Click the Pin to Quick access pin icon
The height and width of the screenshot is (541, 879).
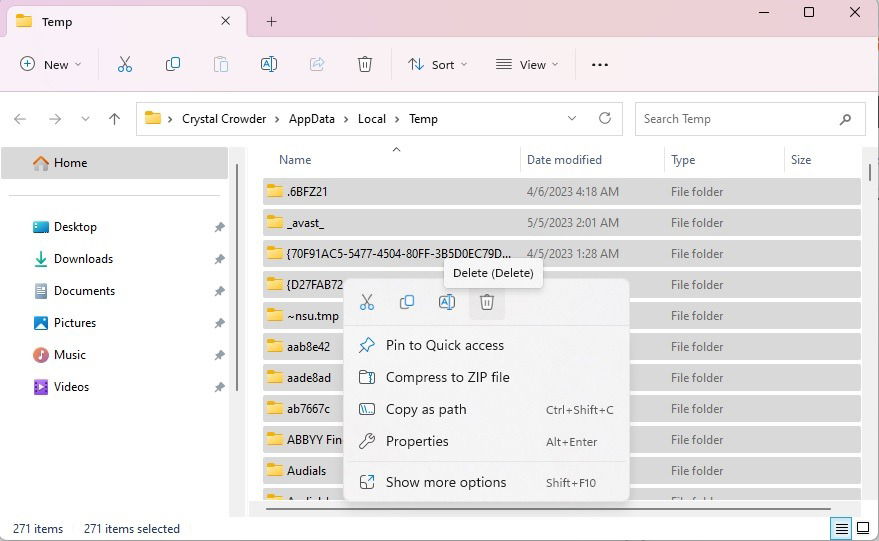367,345
